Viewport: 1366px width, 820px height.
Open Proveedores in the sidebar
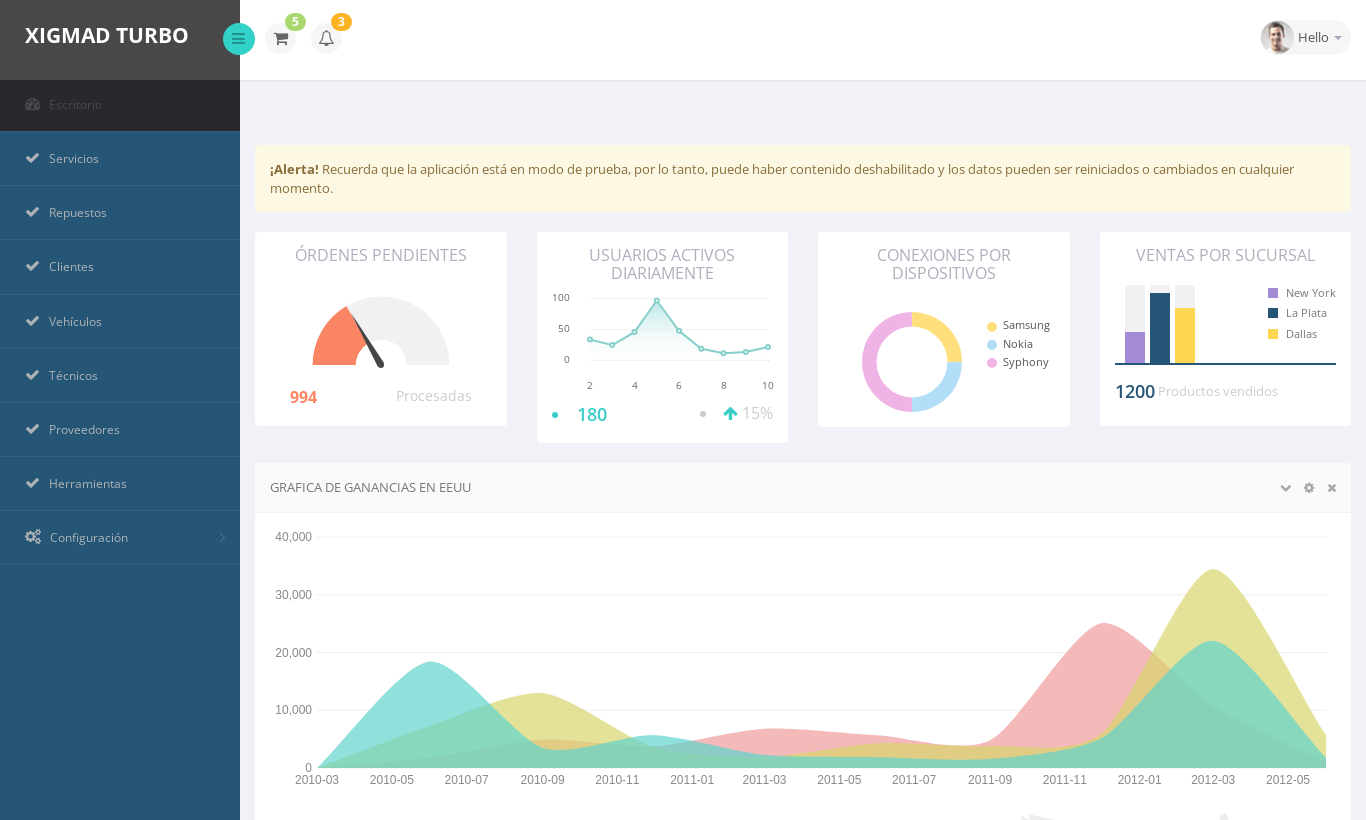120,430
